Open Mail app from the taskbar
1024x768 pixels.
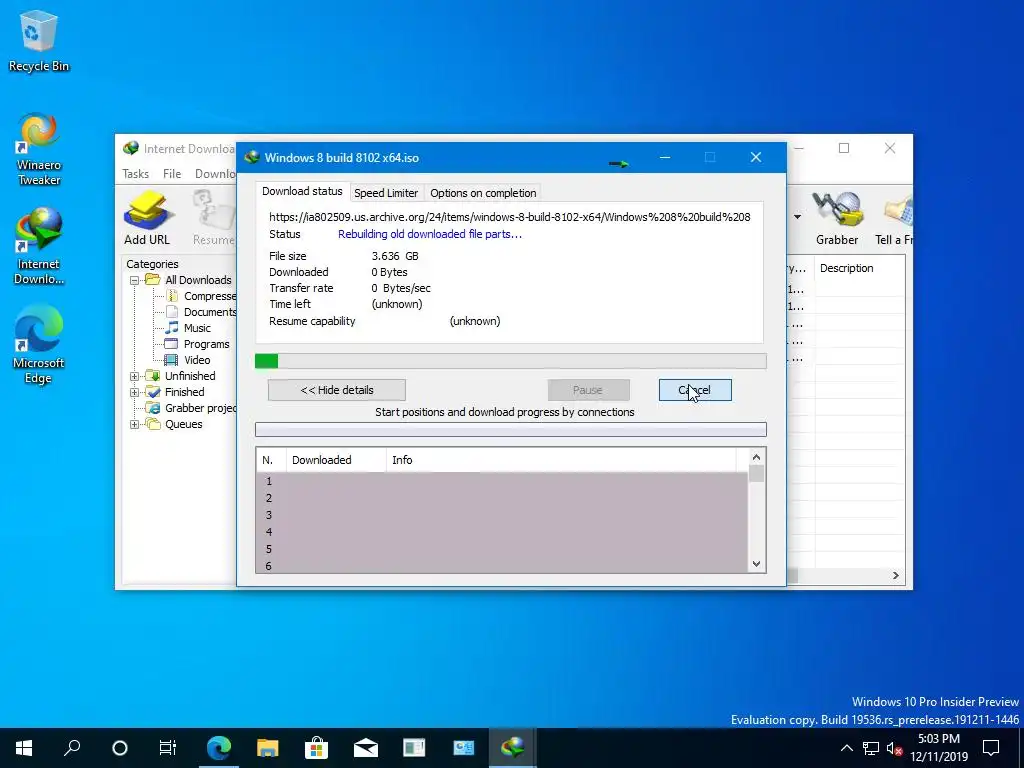[366, 748]
